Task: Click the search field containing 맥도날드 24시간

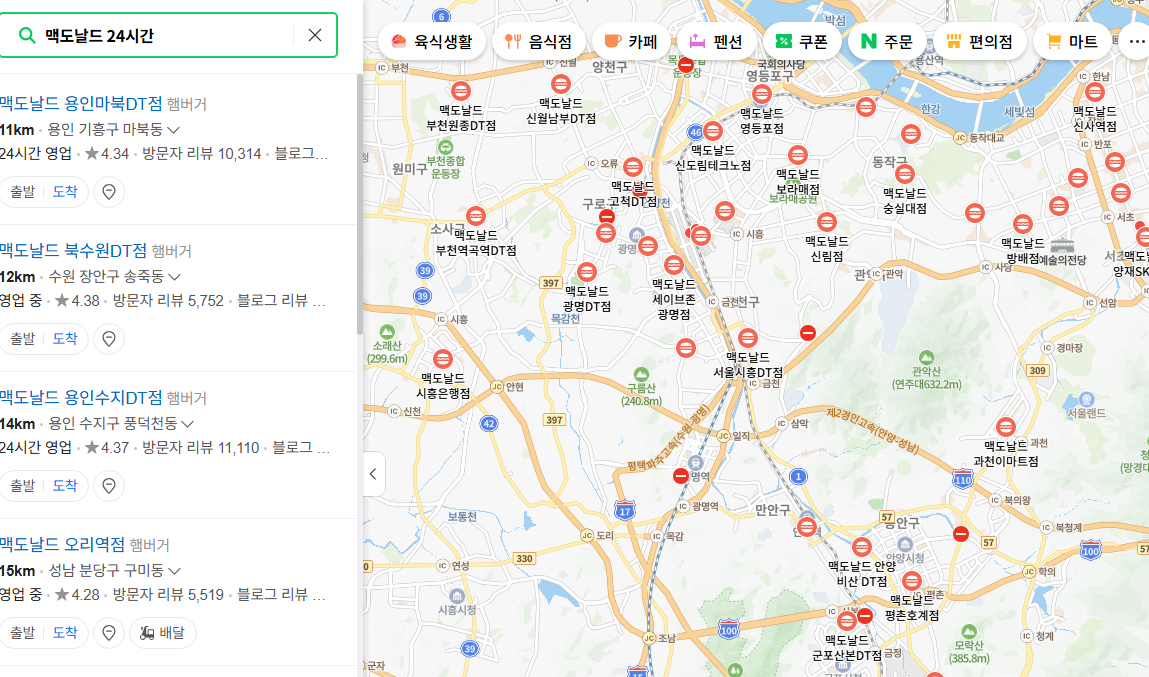Action: coord(169,35)
